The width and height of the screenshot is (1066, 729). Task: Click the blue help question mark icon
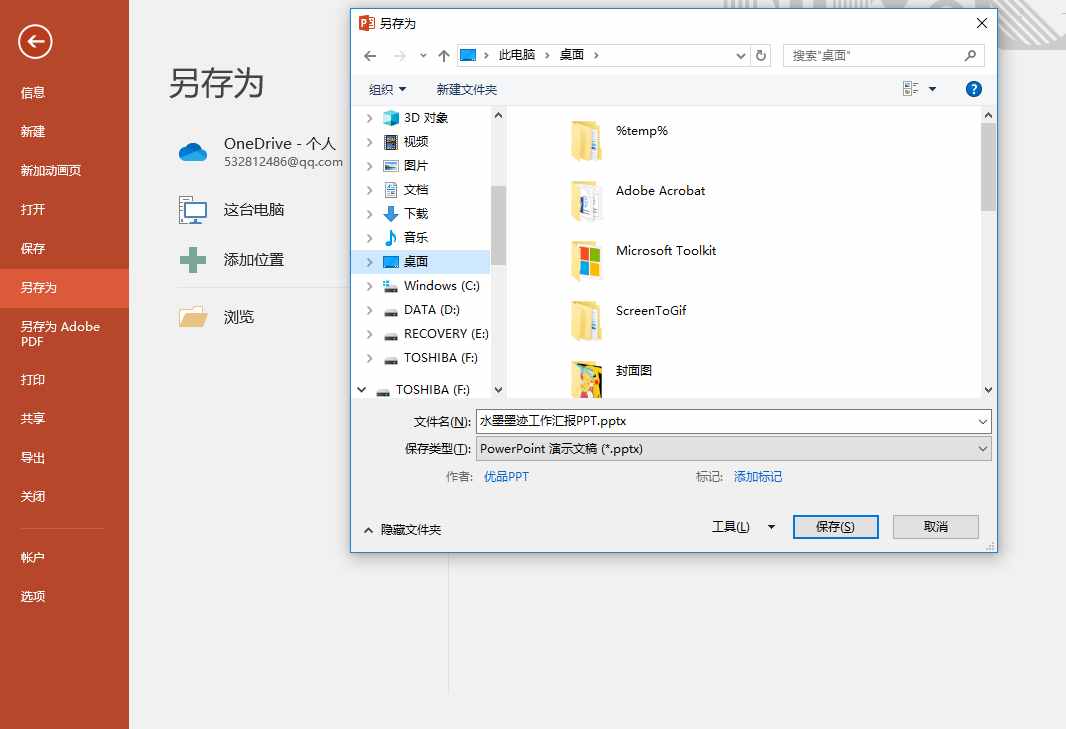(973, 88)
